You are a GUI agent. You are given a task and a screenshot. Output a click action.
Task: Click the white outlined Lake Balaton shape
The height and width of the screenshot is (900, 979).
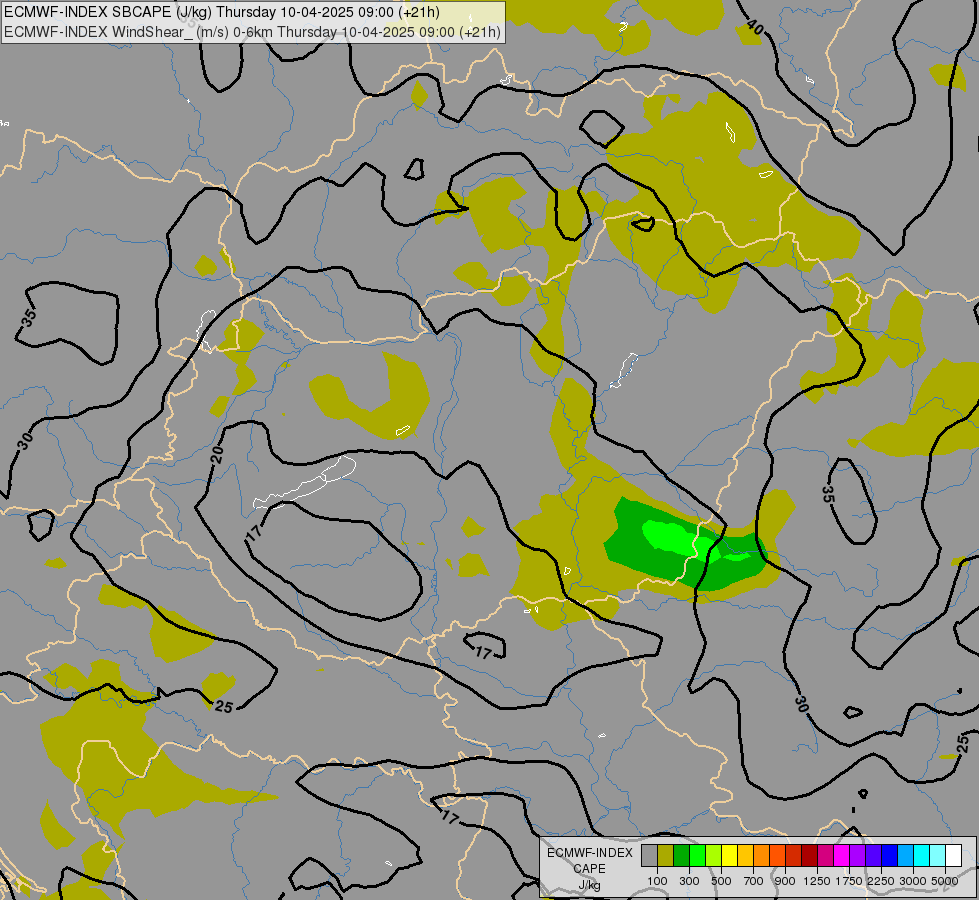(305, 482)
